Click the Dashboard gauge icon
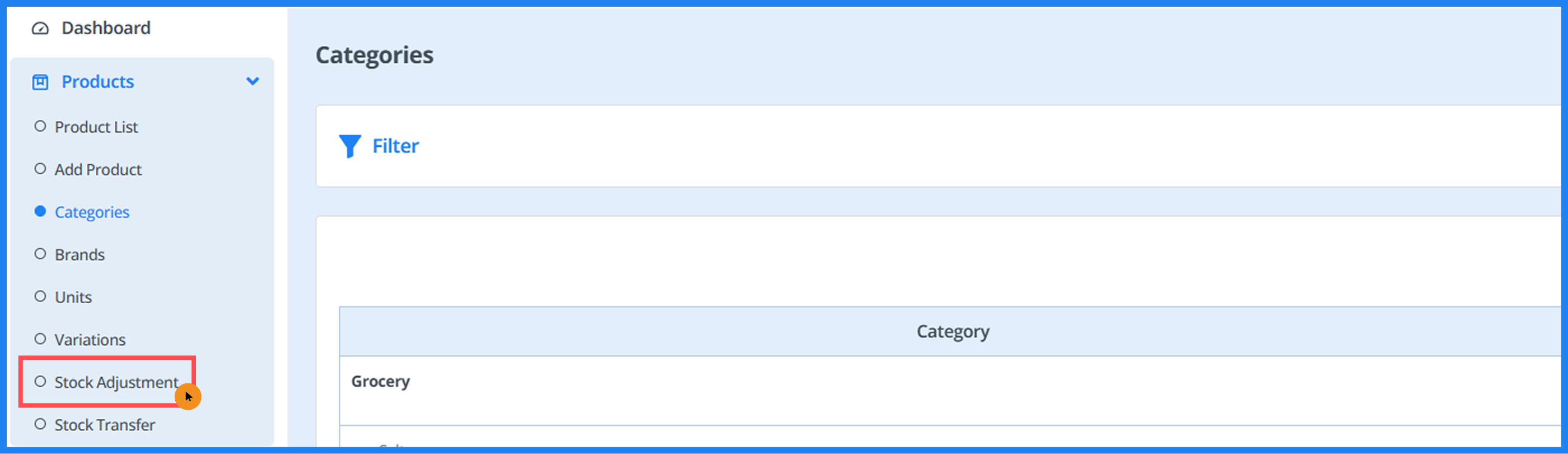The image size is (1568, 454). point(40,29)
